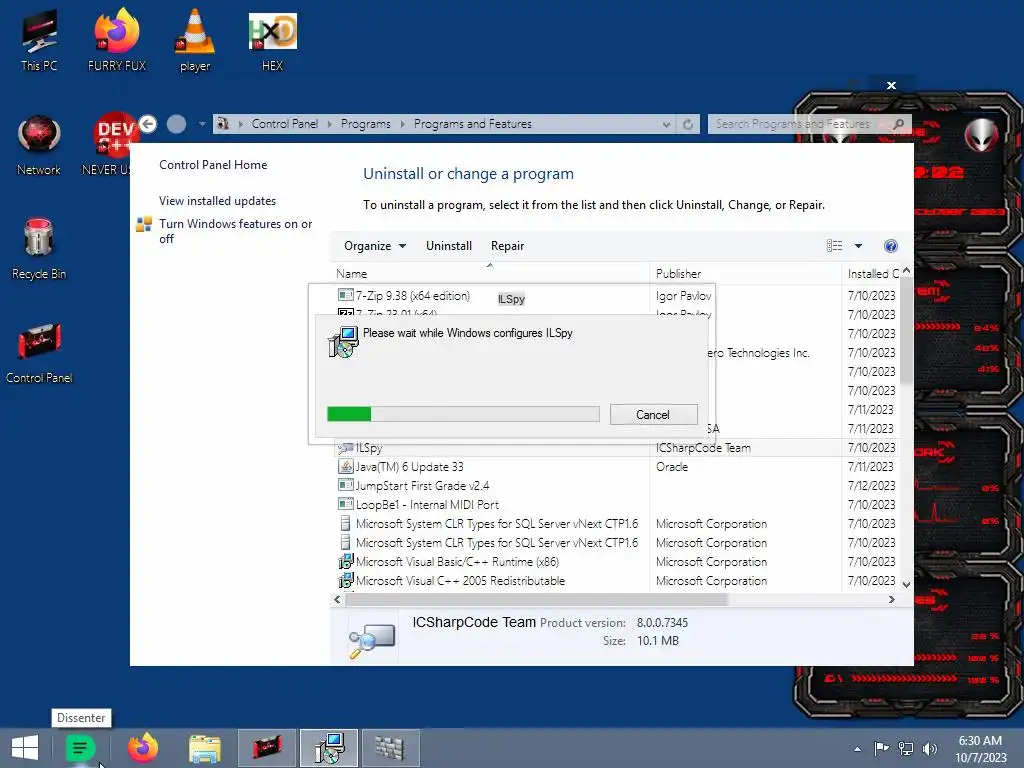
Task: Click ICSharpCode Team publisher cell
Action: 703,448
